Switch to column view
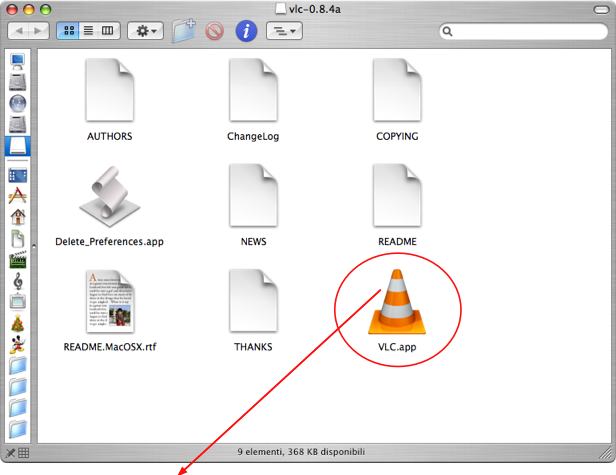 pos(108,31)
